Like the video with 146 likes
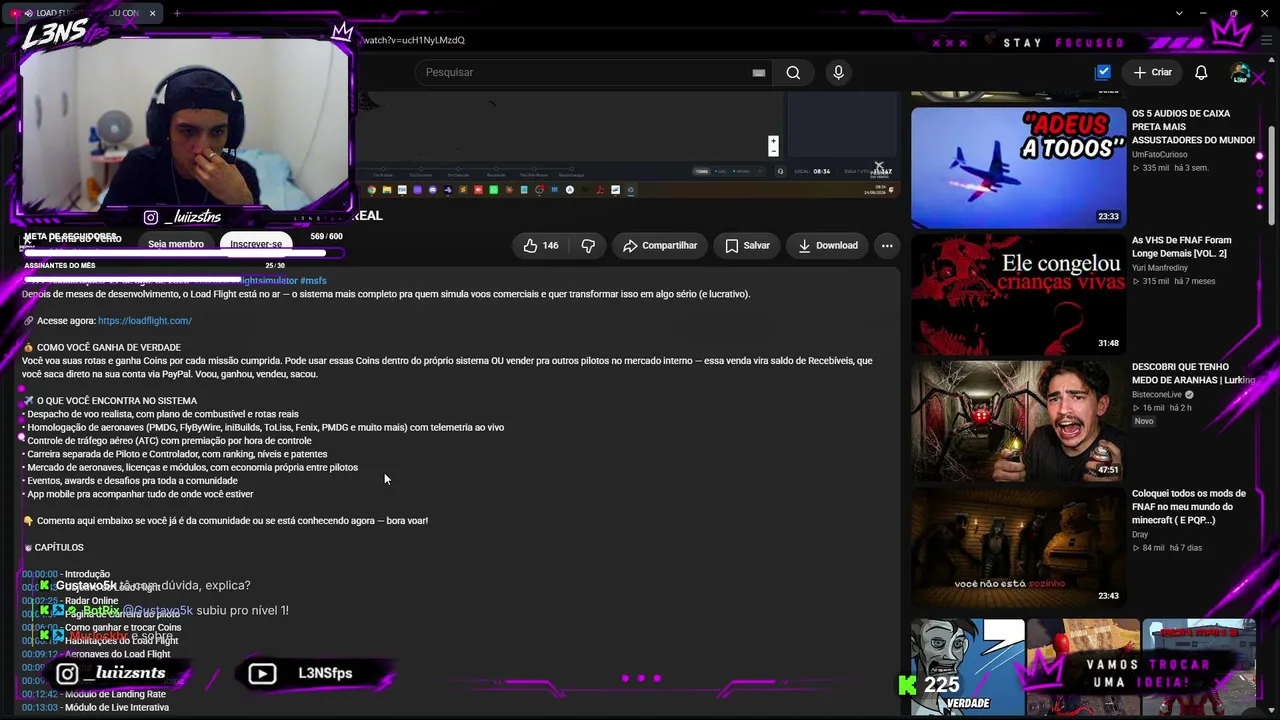 pyautogui.click(x=541, y=245)
